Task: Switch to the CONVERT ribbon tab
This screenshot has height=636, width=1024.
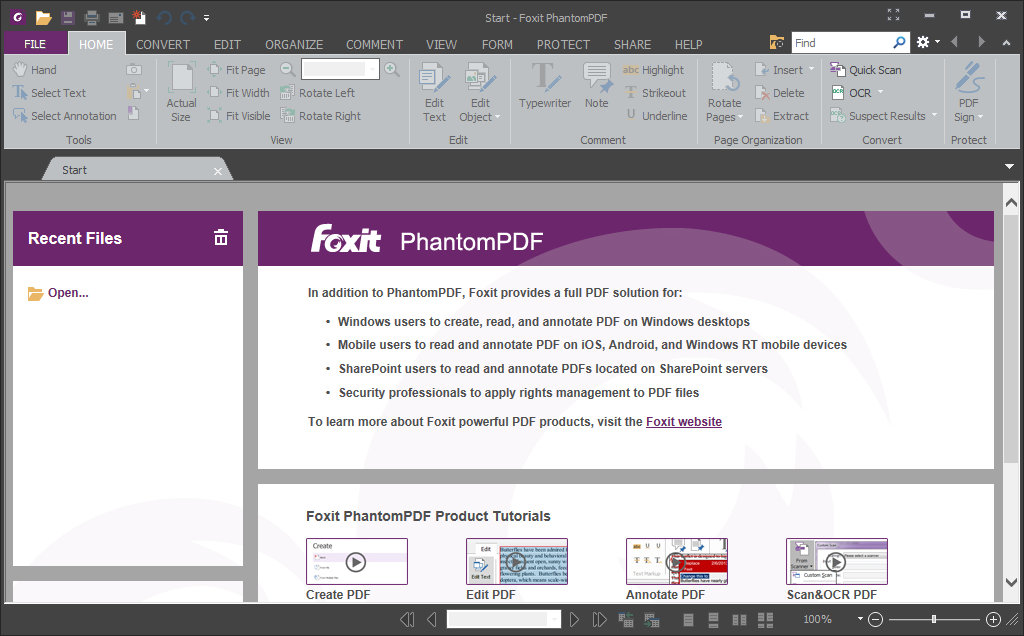Action: click(163, 44)
